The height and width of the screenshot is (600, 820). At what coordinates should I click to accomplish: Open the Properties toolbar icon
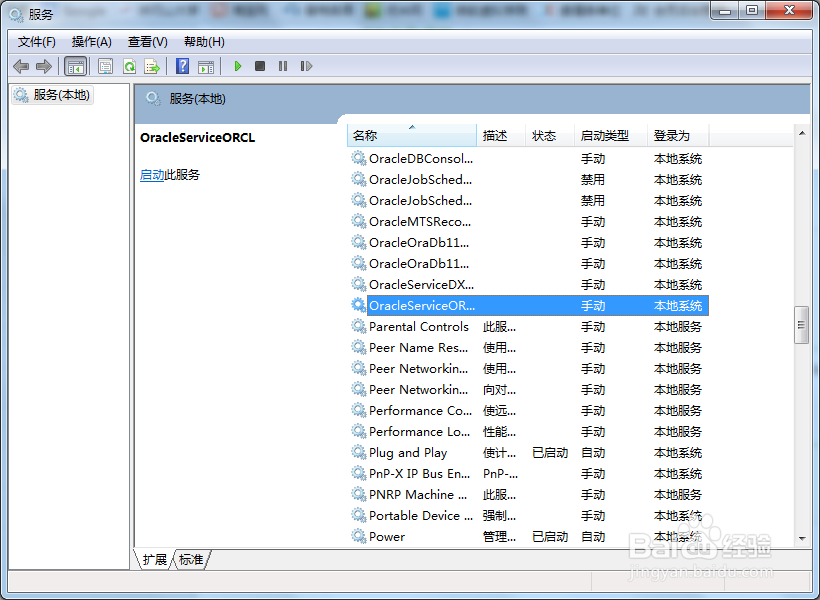click(106, 66)
